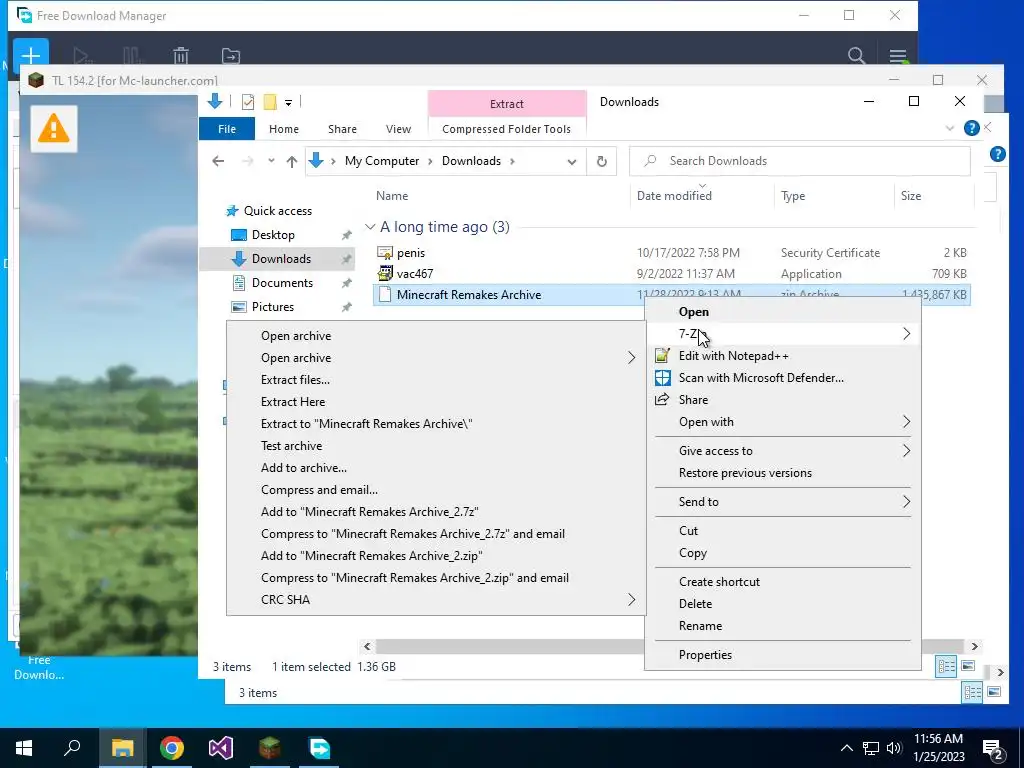This screenshot has height=768, width=1024.
Task: Sort by Date modified column
Action: tap(674, 195)
